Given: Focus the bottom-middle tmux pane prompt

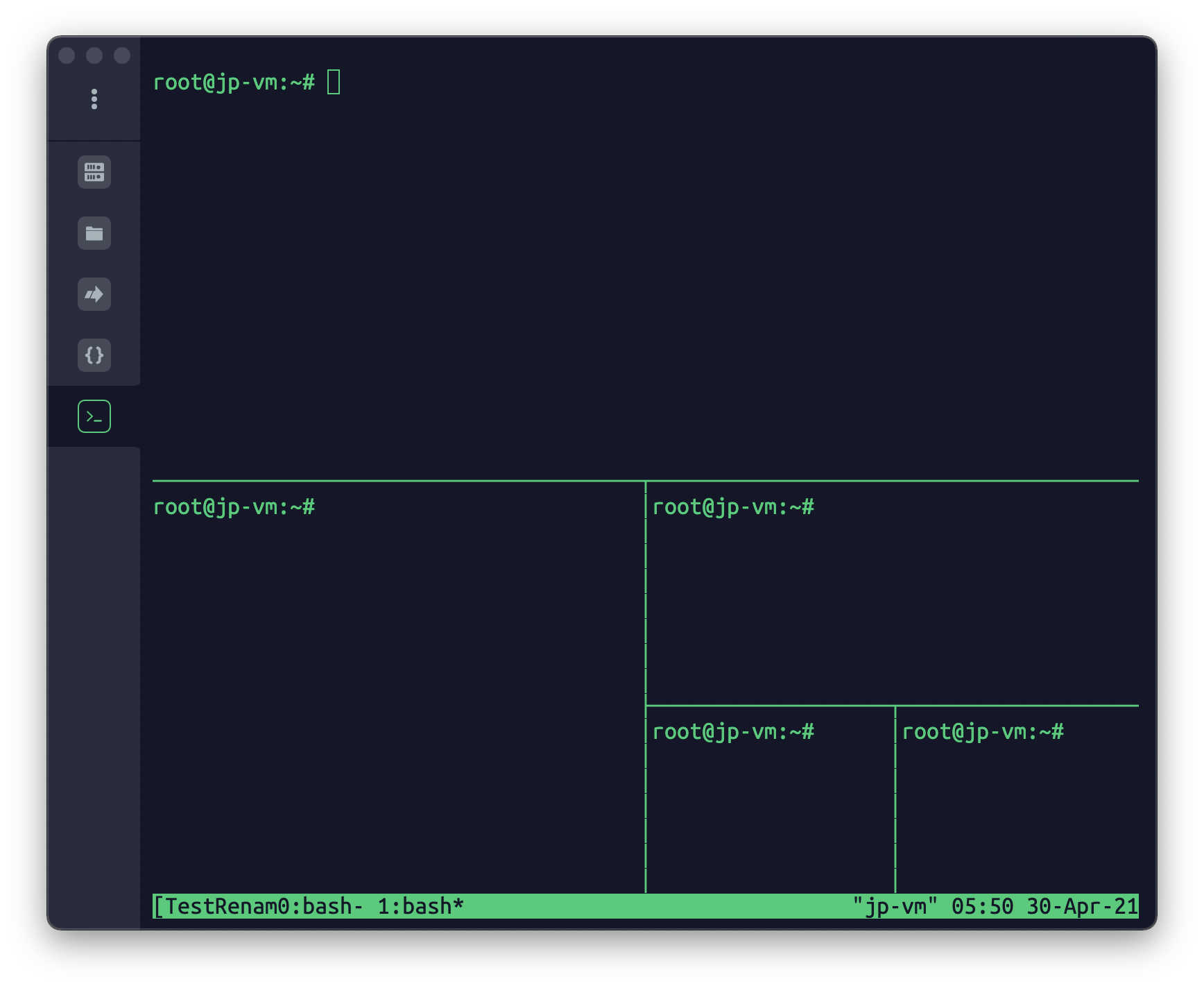Looking at the screenshot, I should 732,732.
